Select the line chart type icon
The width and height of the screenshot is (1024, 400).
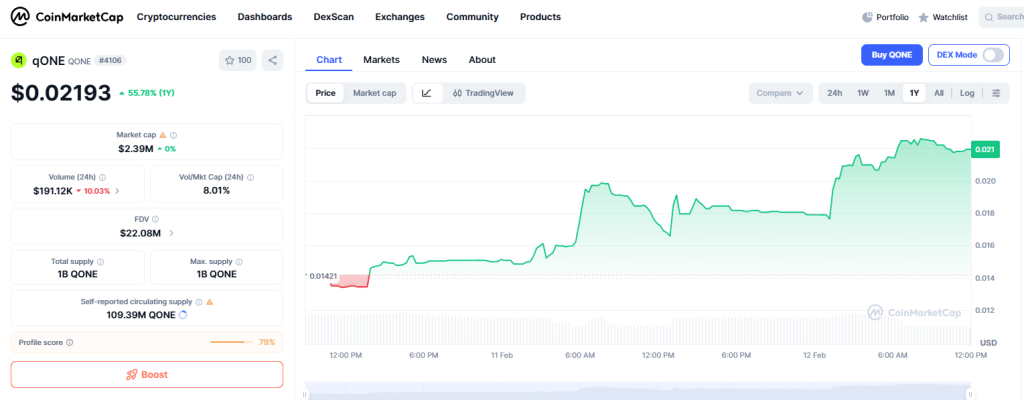(x=427, y=93)
